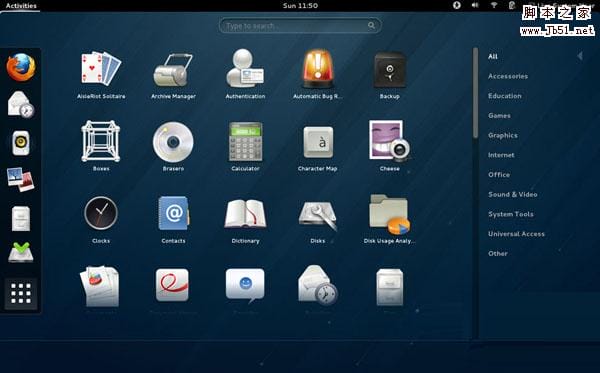This screenshot has width=600, height=373.
Task: Open Evolution mail icon in the dash
Action: click(21, 104)
